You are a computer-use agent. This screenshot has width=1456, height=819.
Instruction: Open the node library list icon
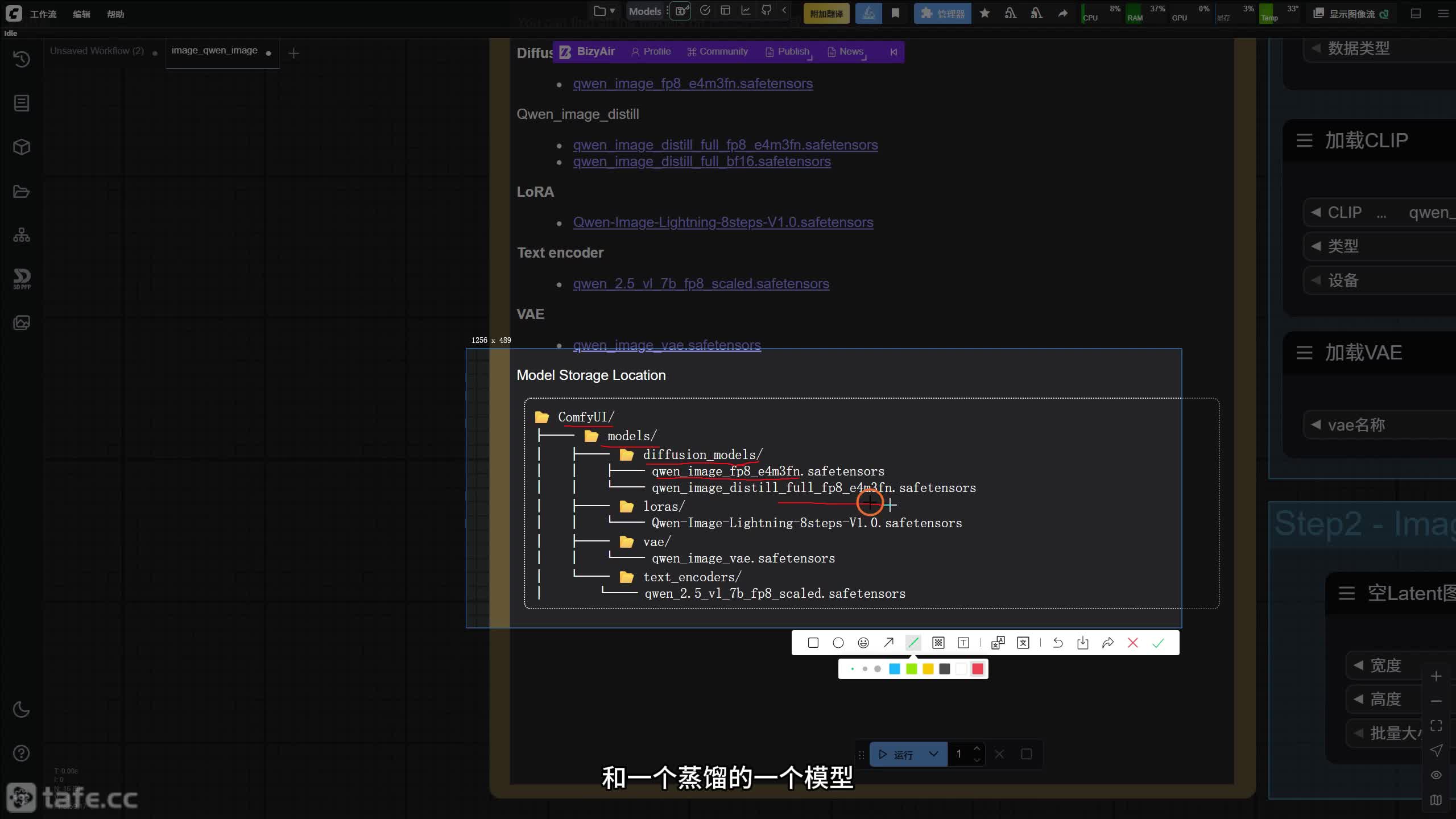21,103
